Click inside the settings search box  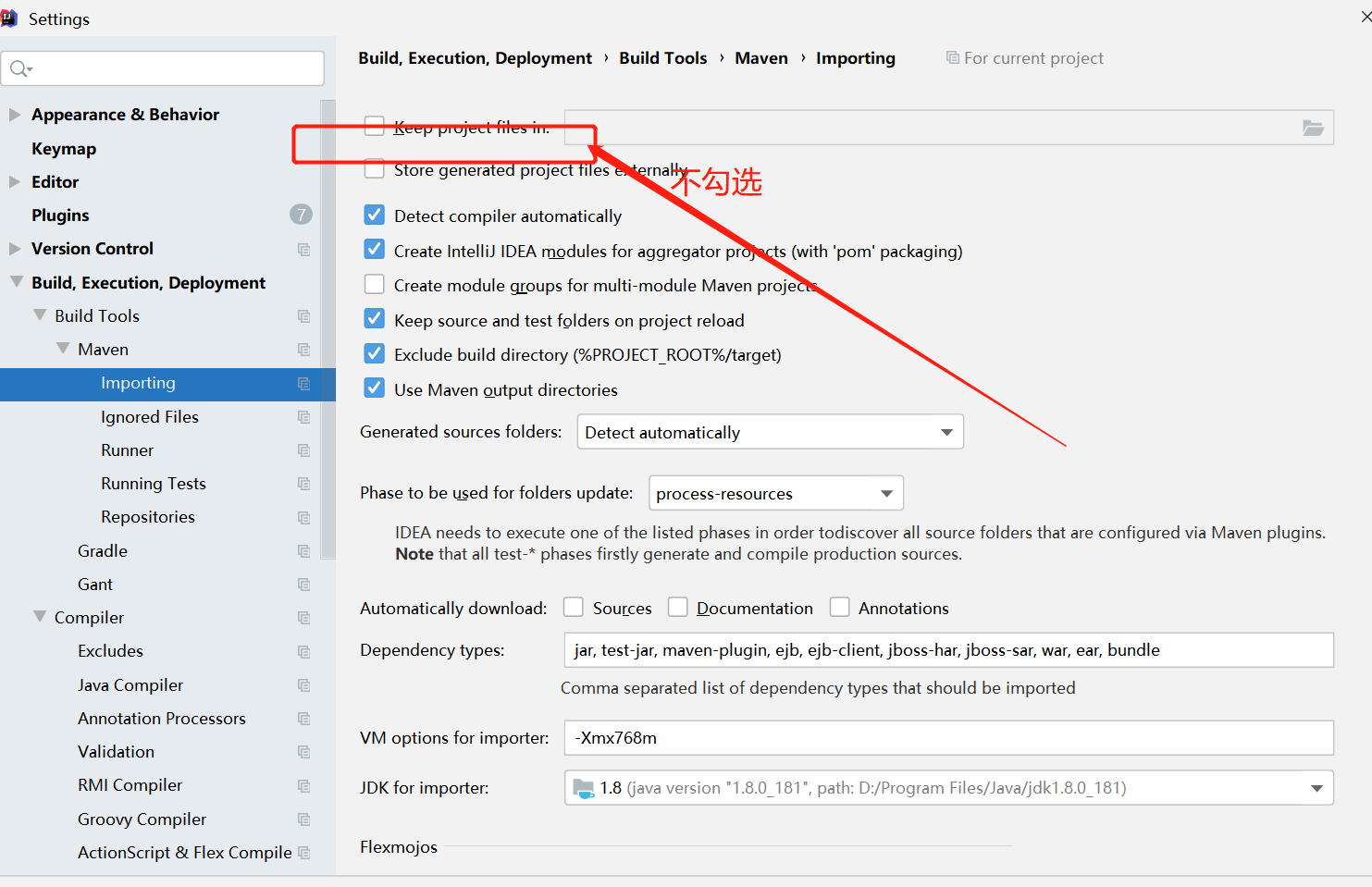163,68
